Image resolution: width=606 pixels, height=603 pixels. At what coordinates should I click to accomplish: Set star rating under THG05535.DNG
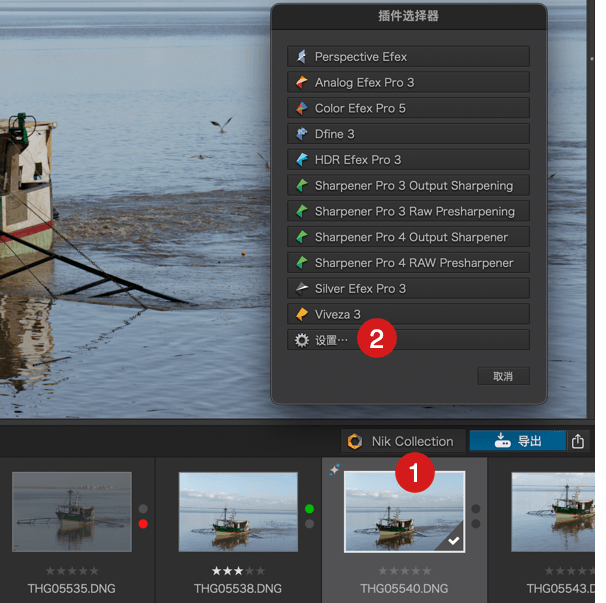[x=72, y=571]
